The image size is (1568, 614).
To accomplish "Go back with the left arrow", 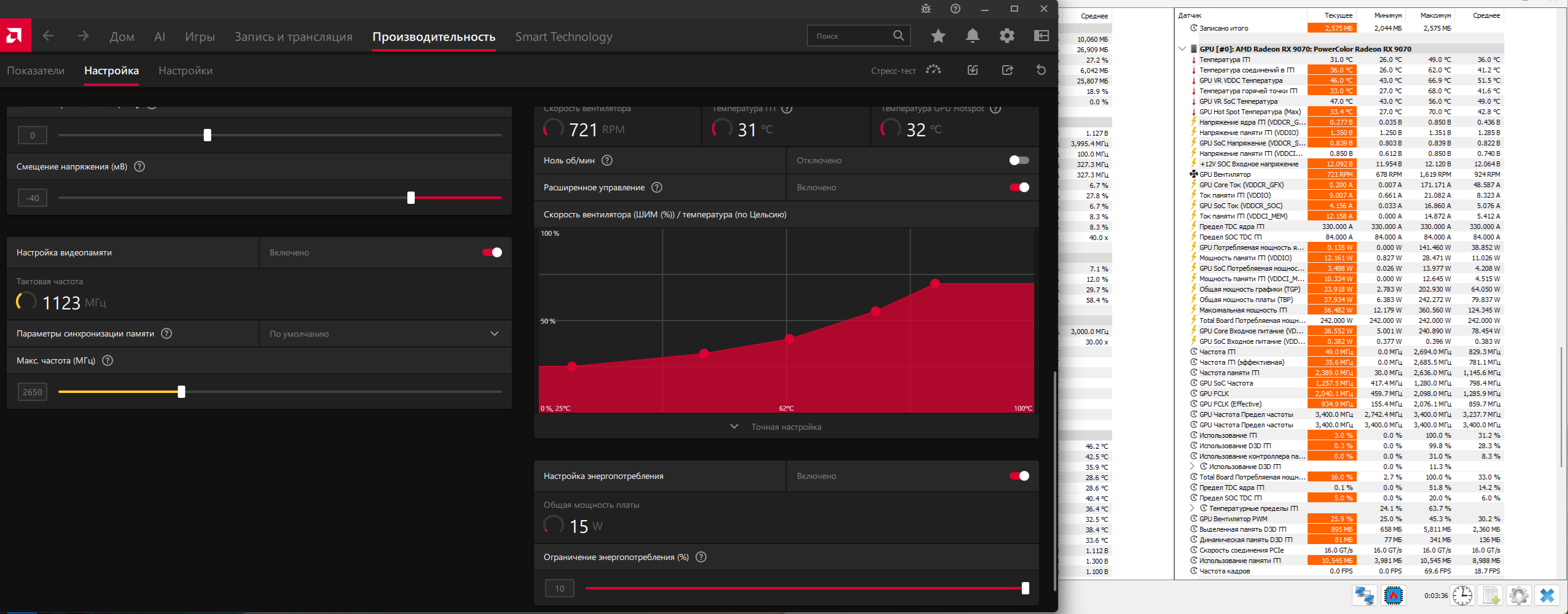I will [48, 36].
